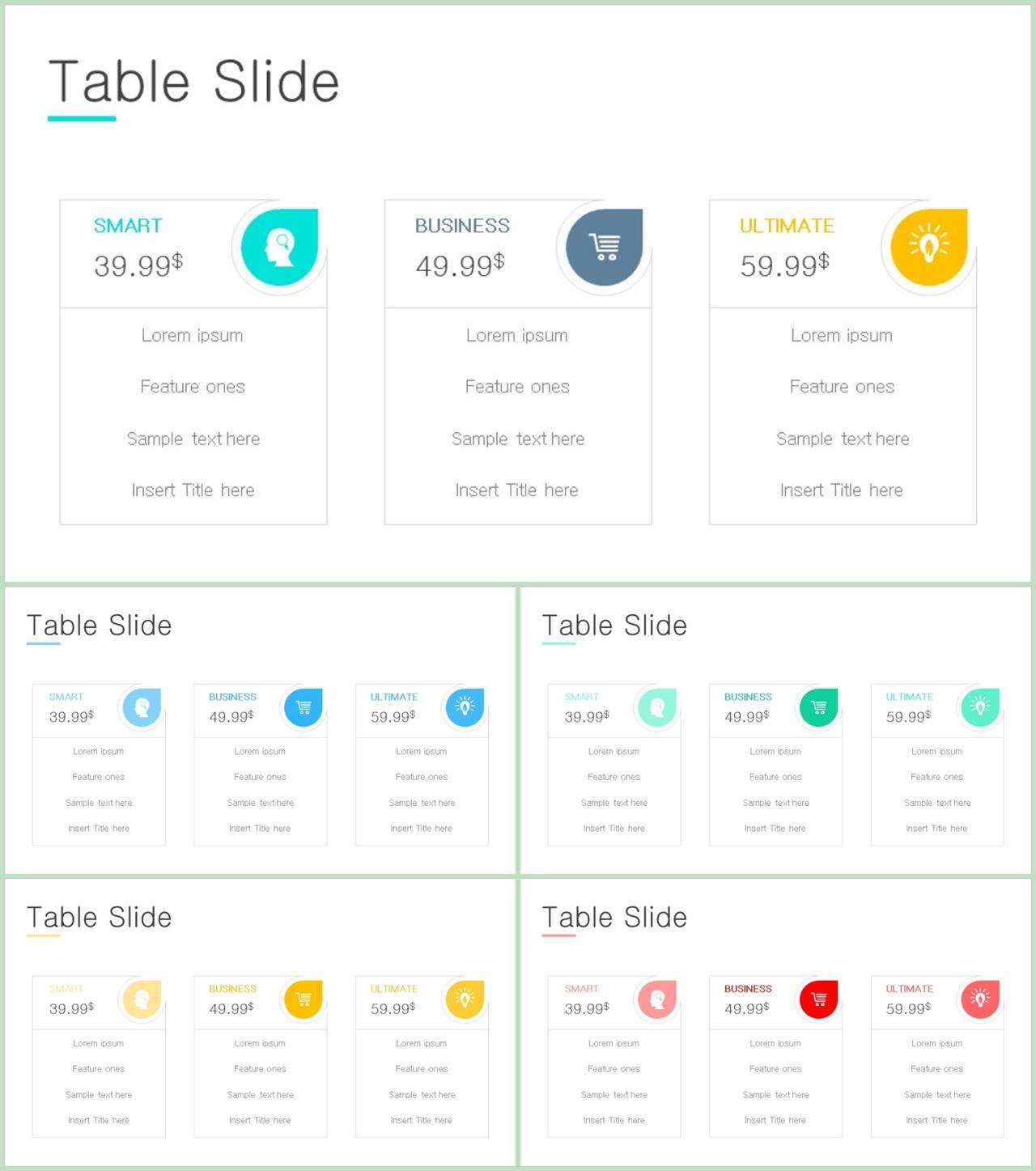Click the pink head icon in red slide
1036x1171 pixels.
(657, 999)
